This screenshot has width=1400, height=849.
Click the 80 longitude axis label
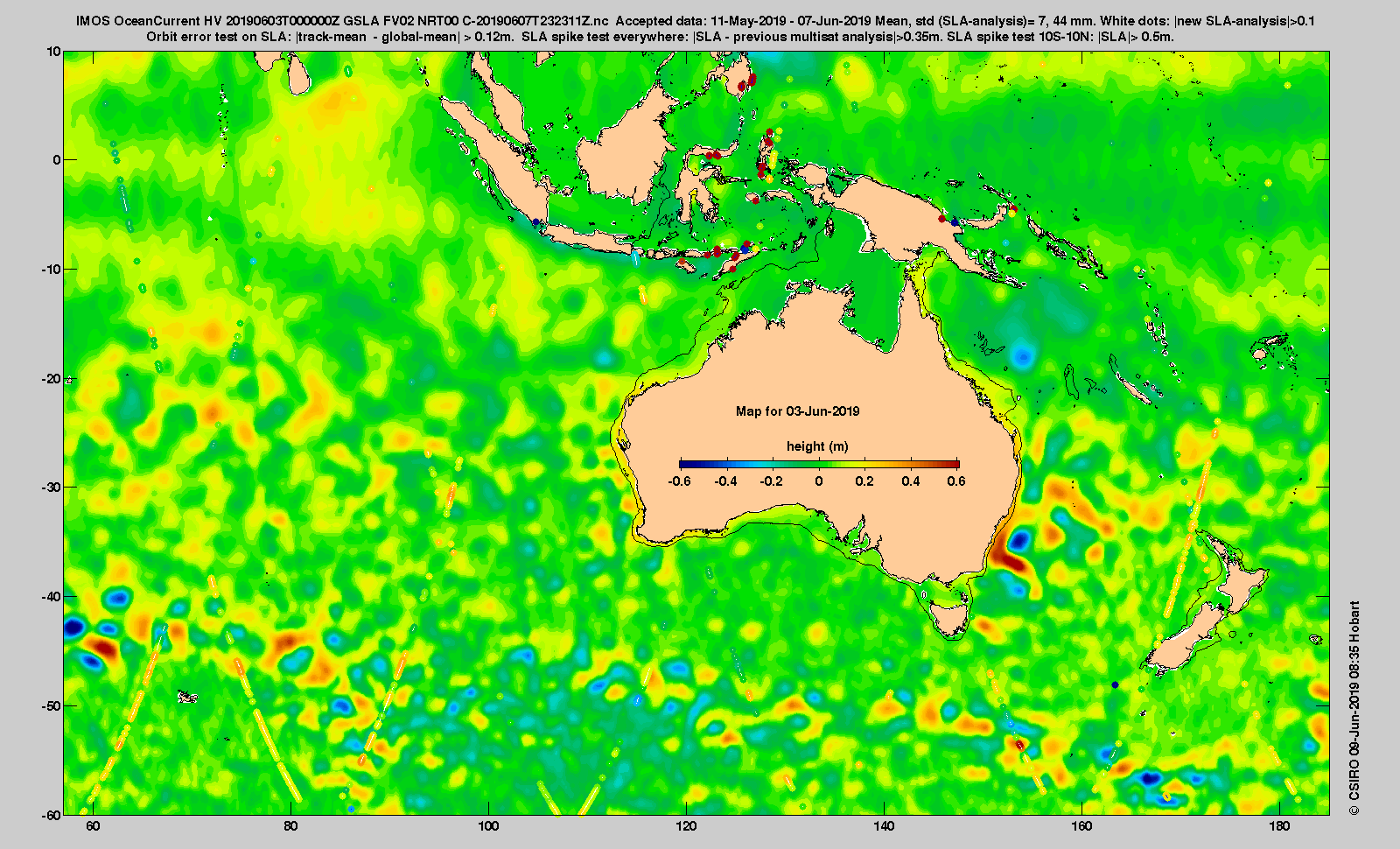[x=290, y=826]
